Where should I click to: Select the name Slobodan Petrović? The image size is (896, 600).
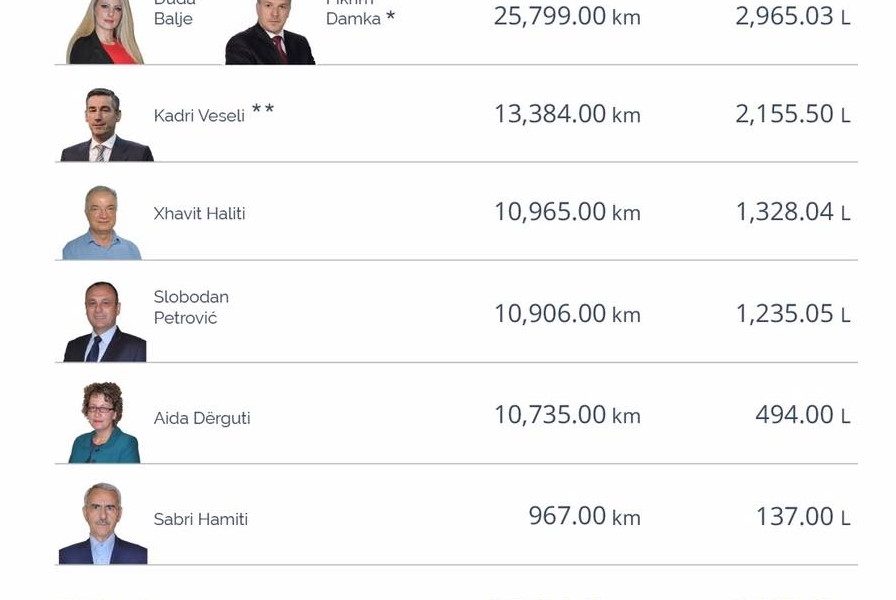[191, 307]
